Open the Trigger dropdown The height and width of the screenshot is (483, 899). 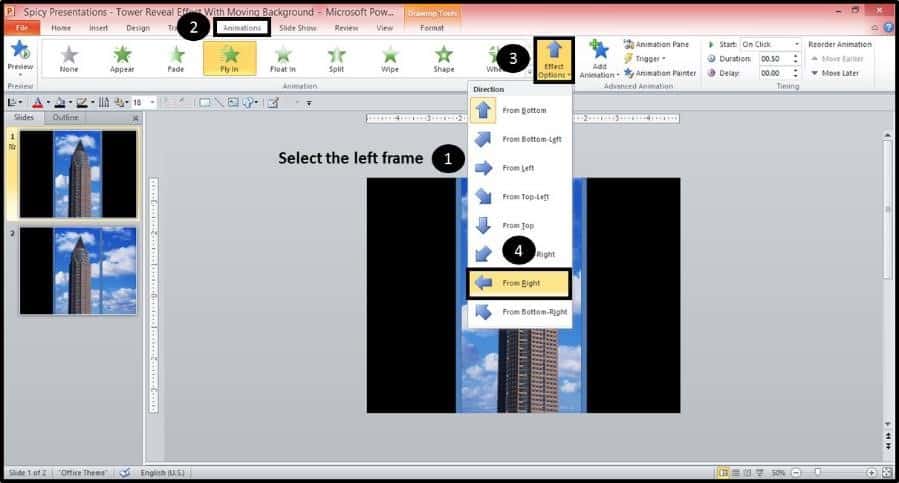point(645,59)
